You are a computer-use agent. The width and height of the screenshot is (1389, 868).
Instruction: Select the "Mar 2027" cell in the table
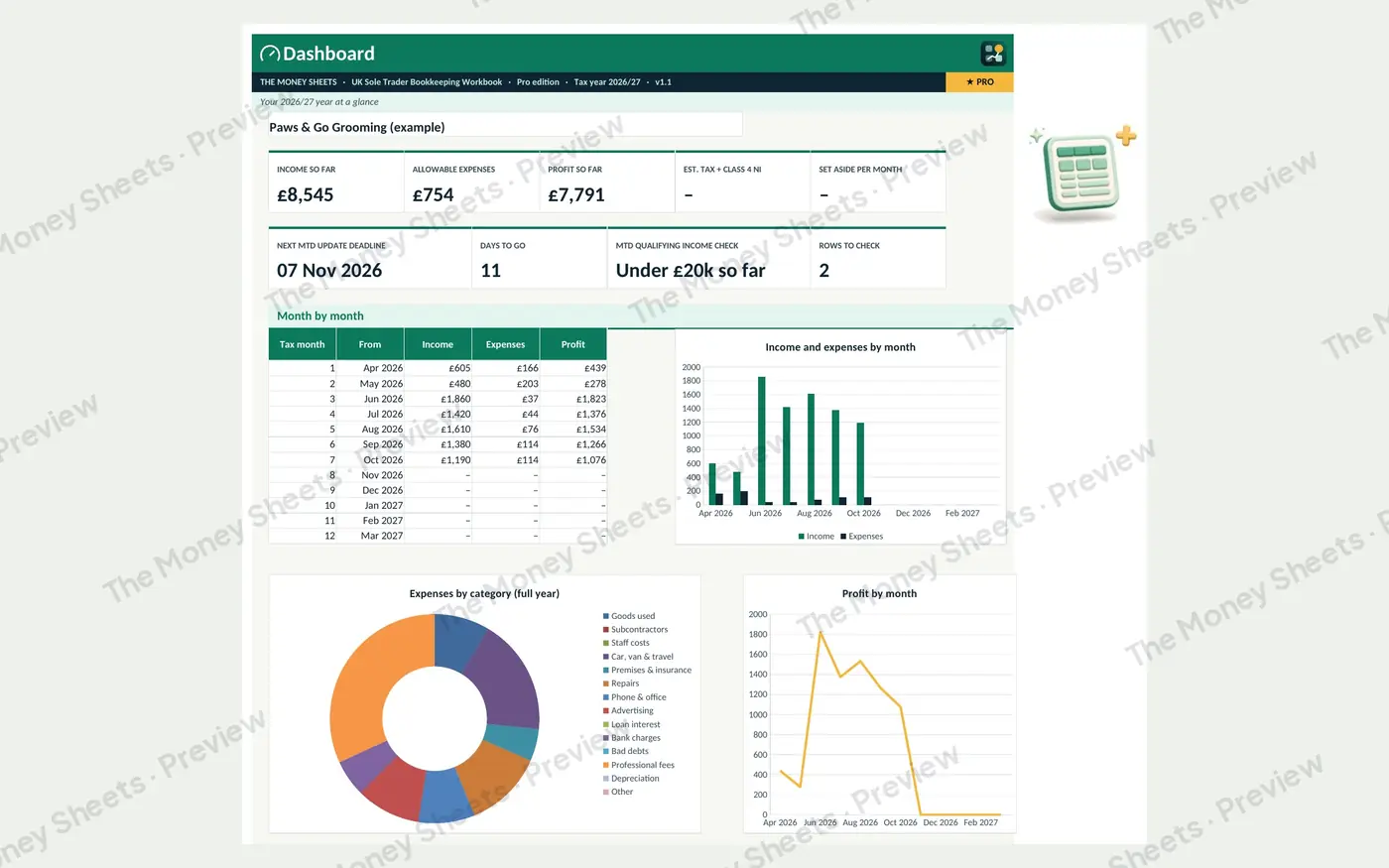point(370,536)
